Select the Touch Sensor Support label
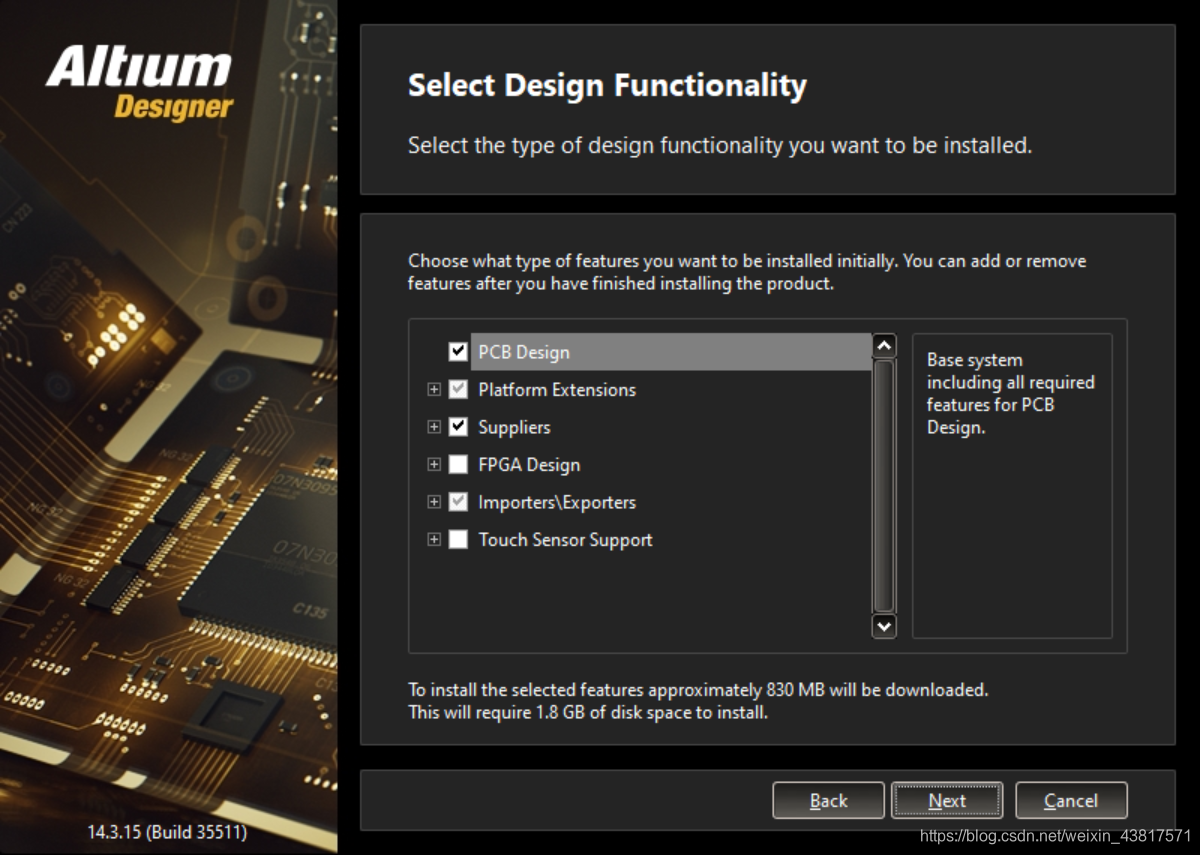The image size is (1200, 855). coord(565,540)
